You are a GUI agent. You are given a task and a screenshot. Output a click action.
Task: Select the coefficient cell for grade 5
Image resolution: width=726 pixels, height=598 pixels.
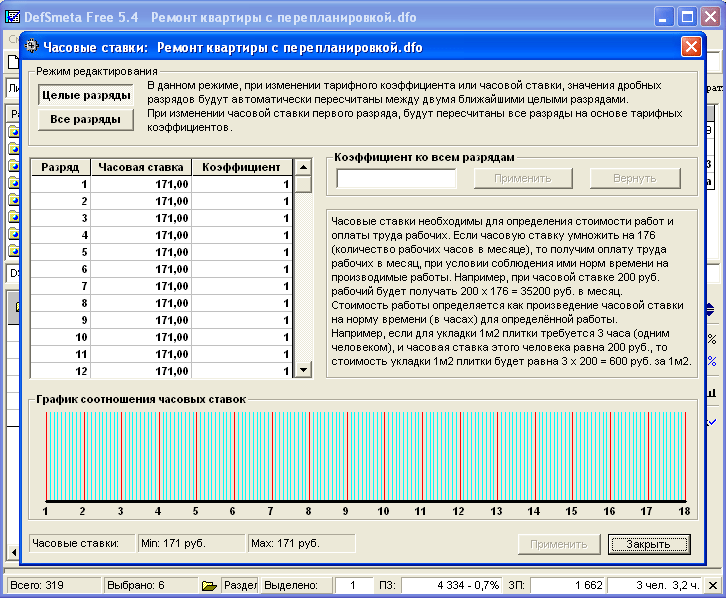coord(242,253)
